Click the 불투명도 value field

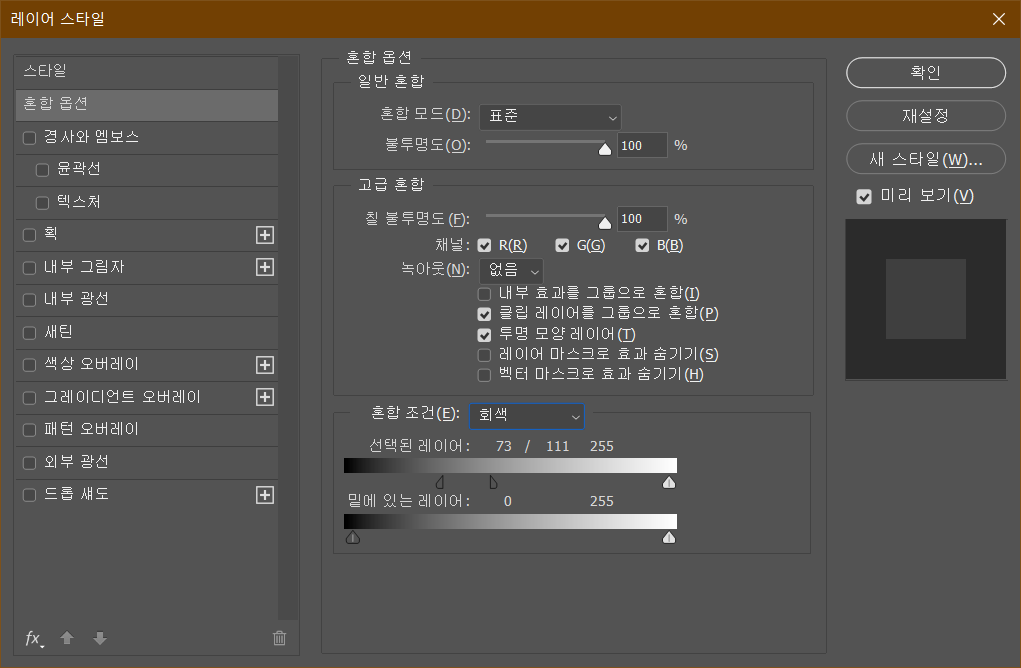[x=641, y=145]
